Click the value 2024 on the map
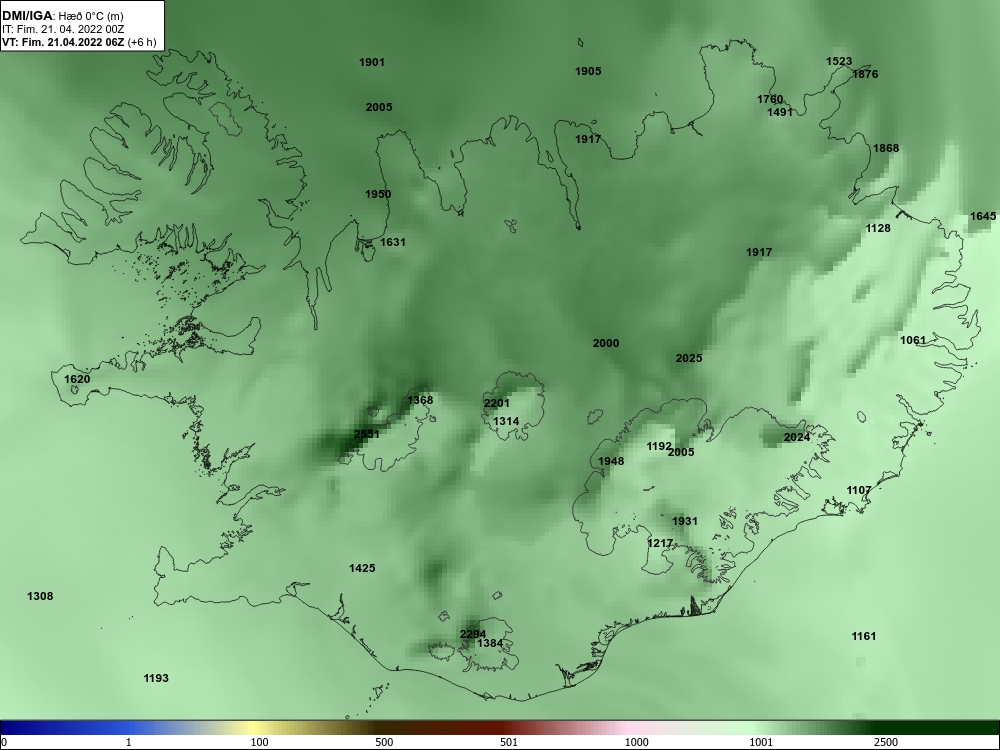The width and height of the screenshot is (1000, 750). [x=797, y=437]
